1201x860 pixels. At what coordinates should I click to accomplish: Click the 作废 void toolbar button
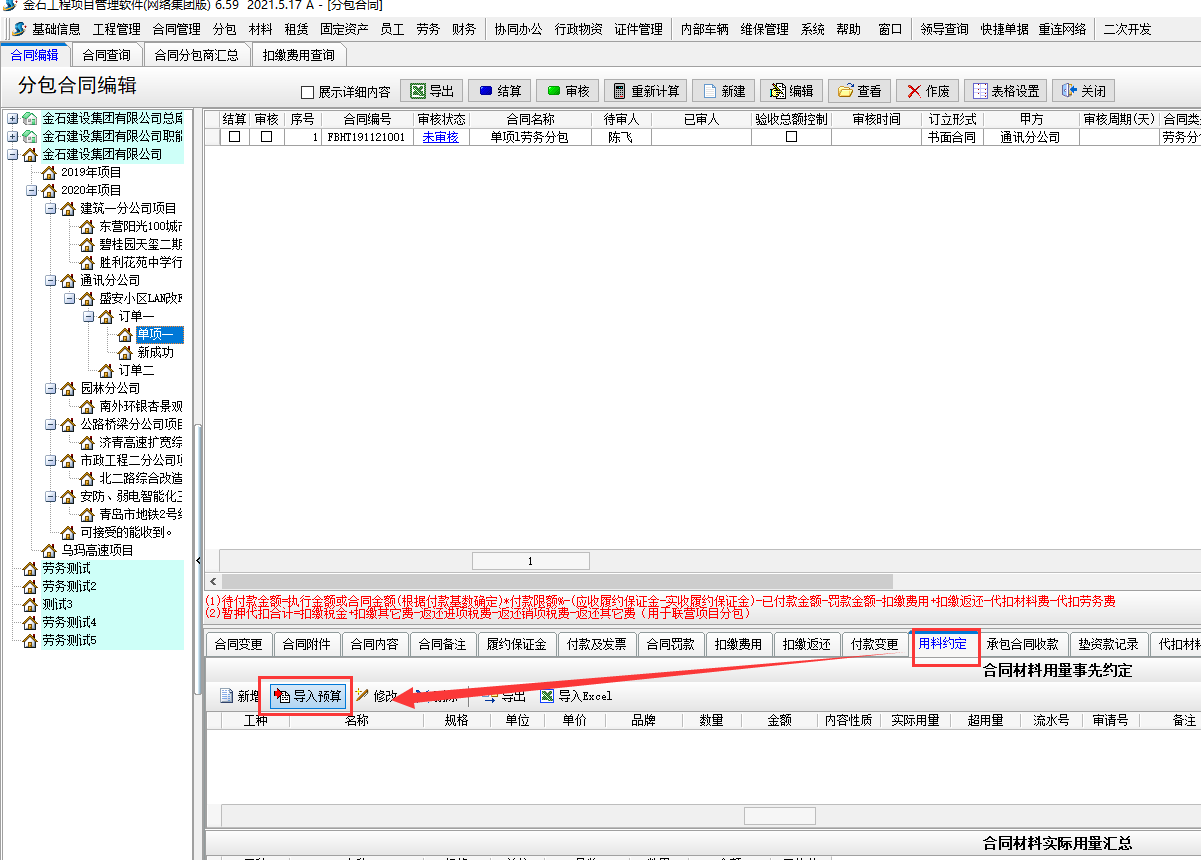(927, 91)
